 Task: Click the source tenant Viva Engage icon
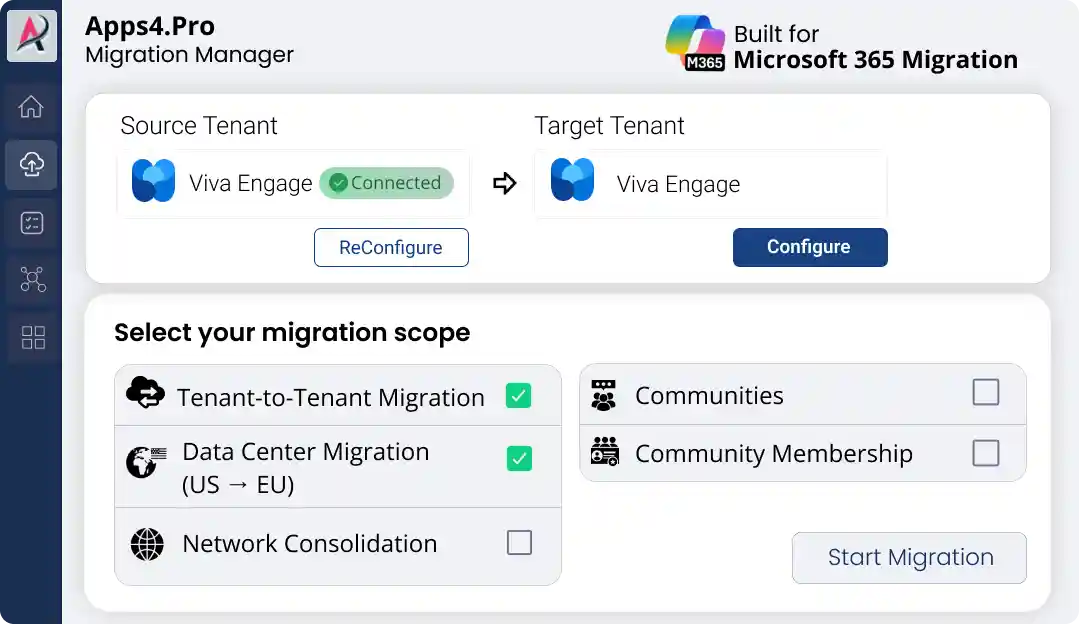pyautogui.click(x=153, y=180)
